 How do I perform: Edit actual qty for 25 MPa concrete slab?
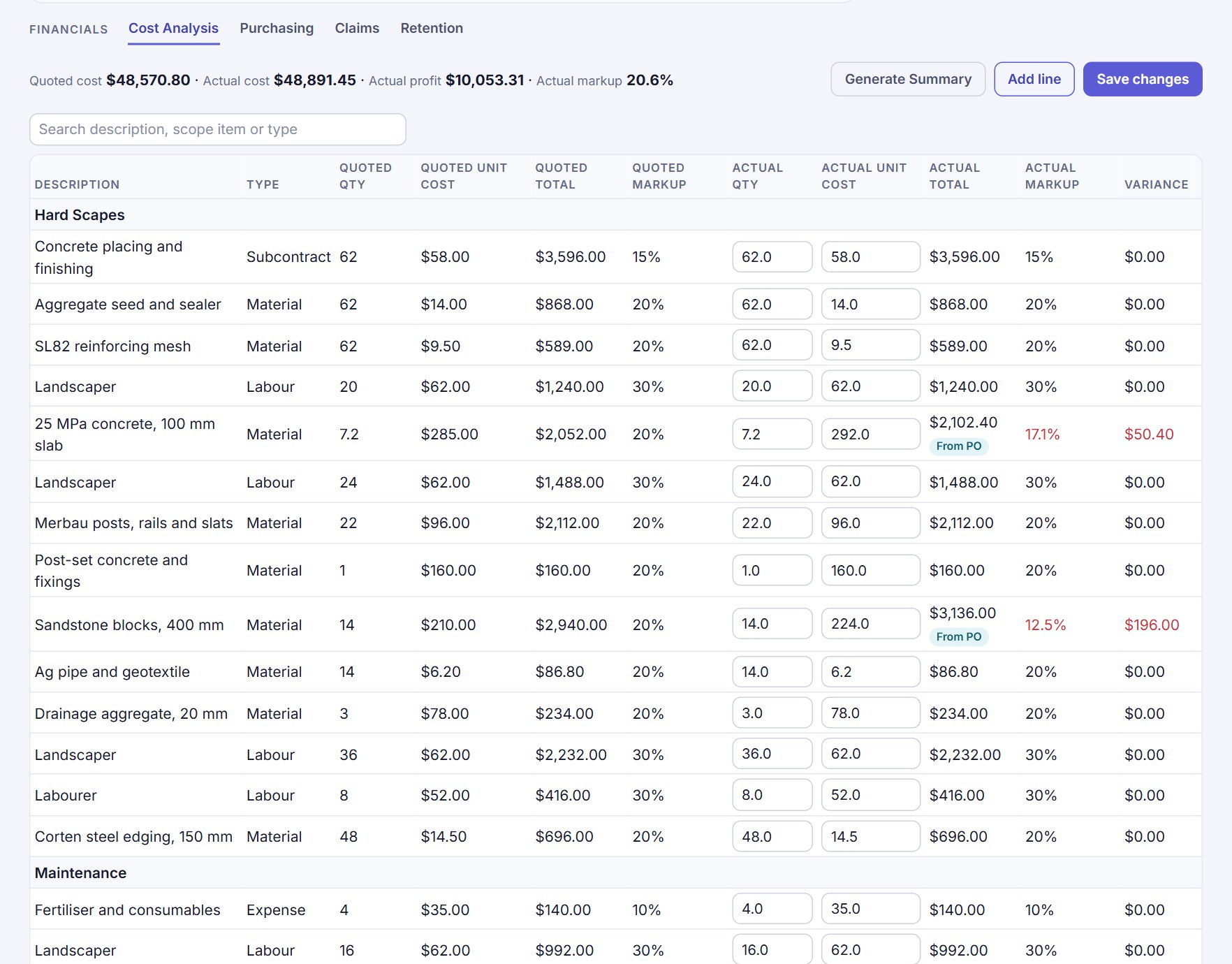772,434
